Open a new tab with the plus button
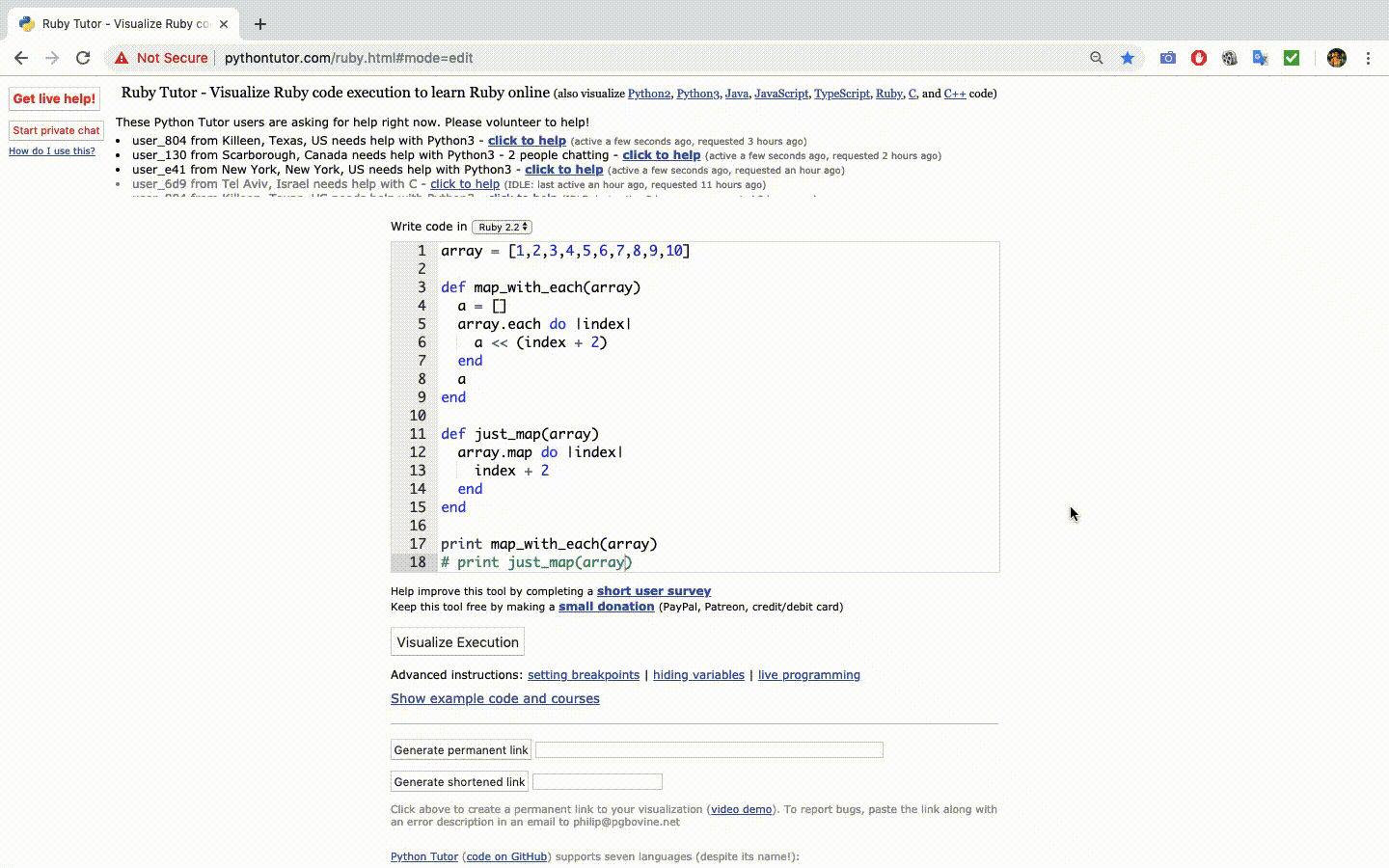This screenshot has width=1389, height=868. pos(260,24)
